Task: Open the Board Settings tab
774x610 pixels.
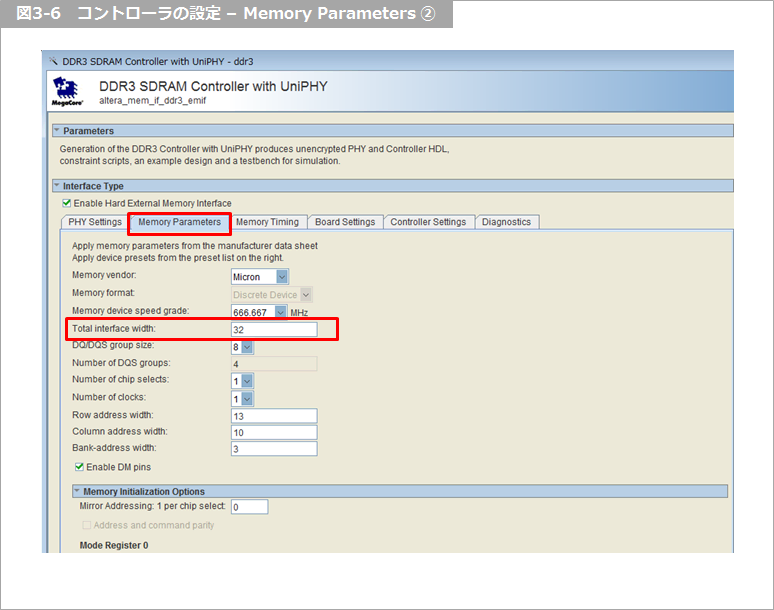Action: [344, 222]
